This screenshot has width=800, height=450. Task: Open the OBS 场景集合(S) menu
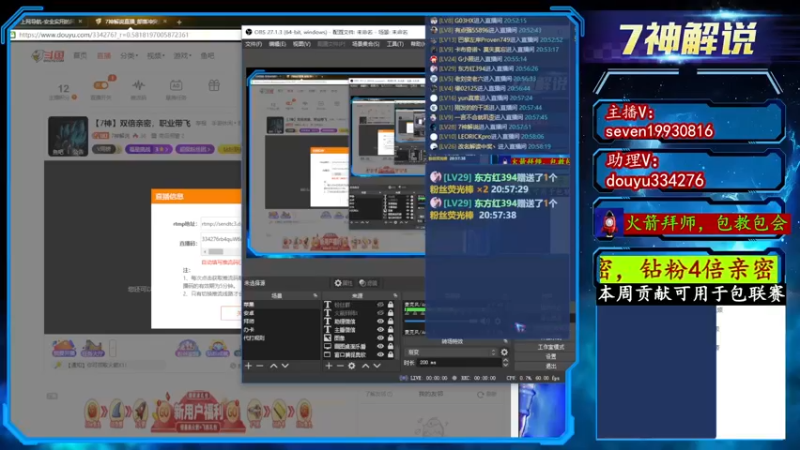click(x=366, y=44)
